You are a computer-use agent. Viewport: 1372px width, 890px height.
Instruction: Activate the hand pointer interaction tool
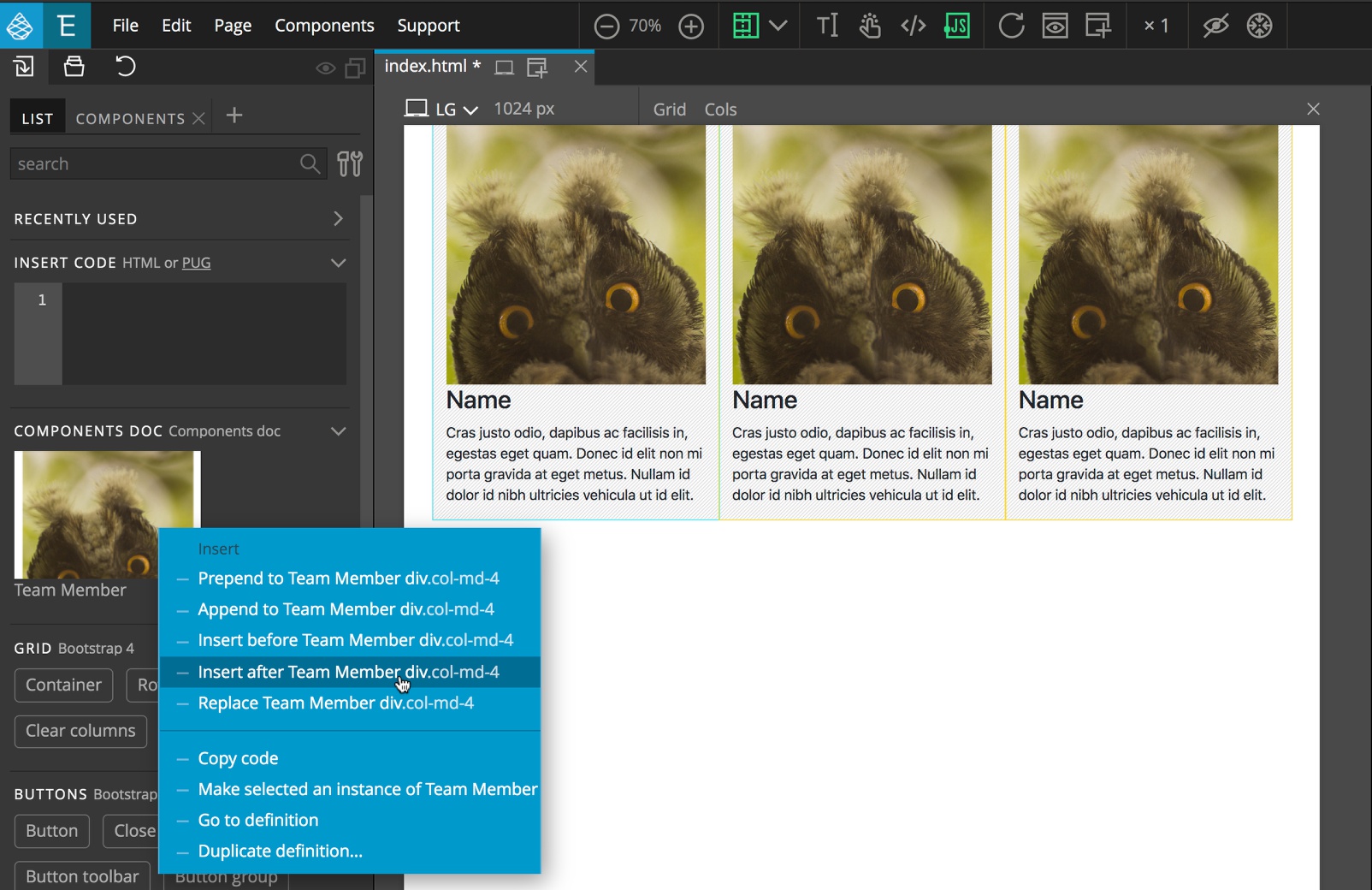coord(870,26)
